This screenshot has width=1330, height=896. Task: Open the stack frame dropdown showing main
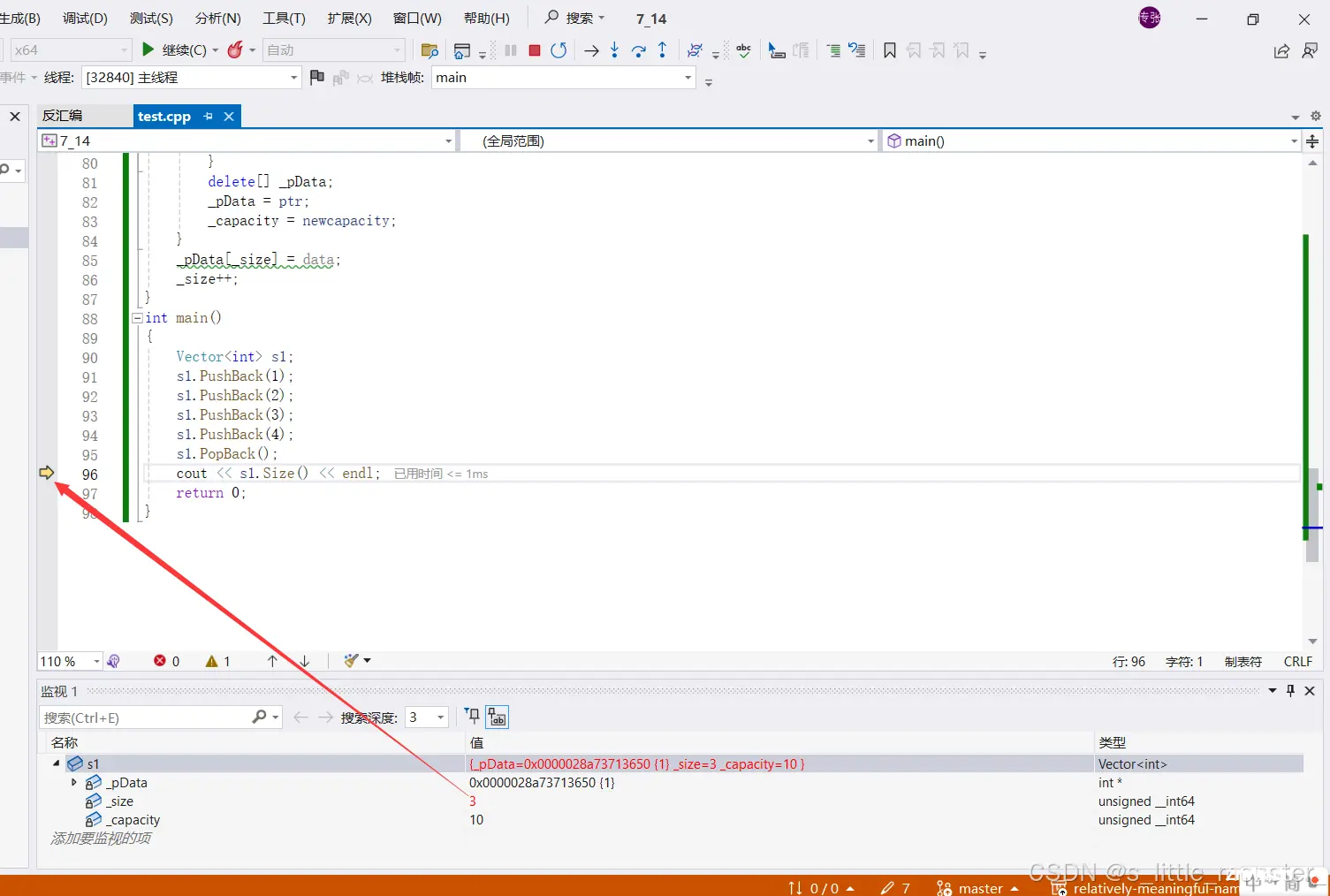[564, 78]
